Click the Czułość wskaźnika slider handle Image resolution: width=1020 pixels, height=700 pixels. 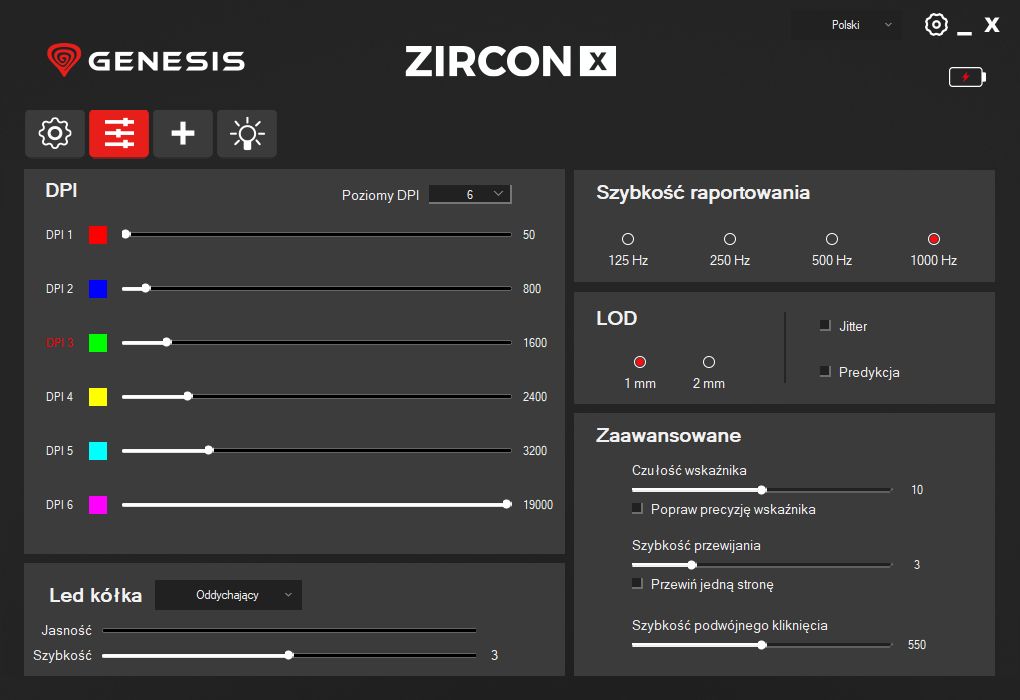coord(762,490)
